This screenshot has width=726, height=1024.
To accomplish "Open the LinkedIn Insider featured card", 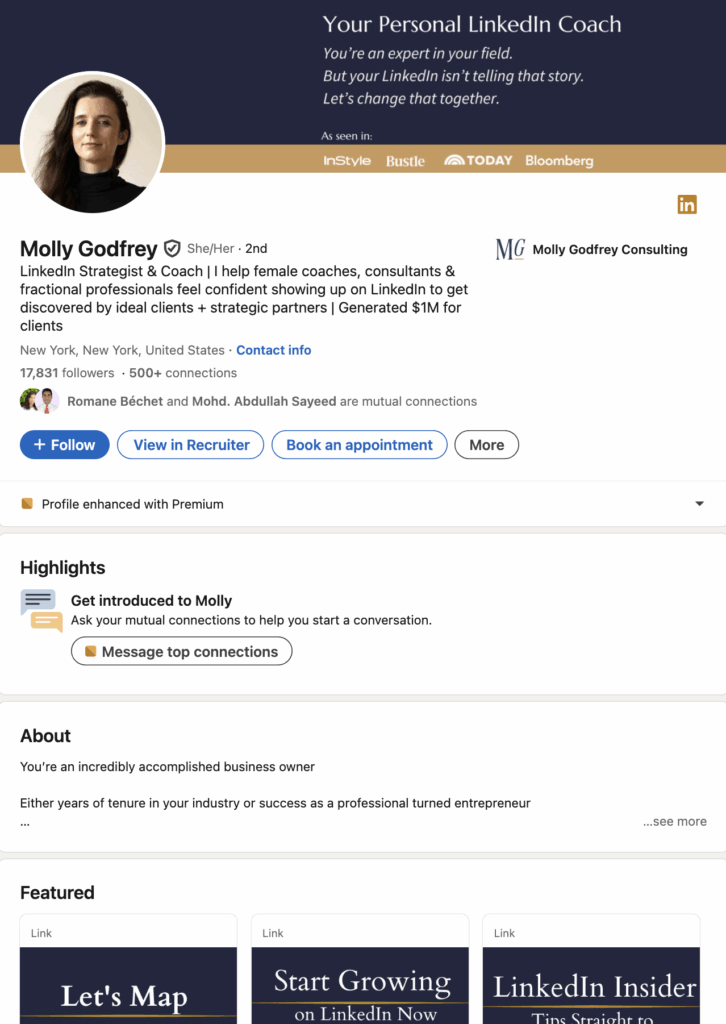I will pyautogui.click(x=592, y=969).
